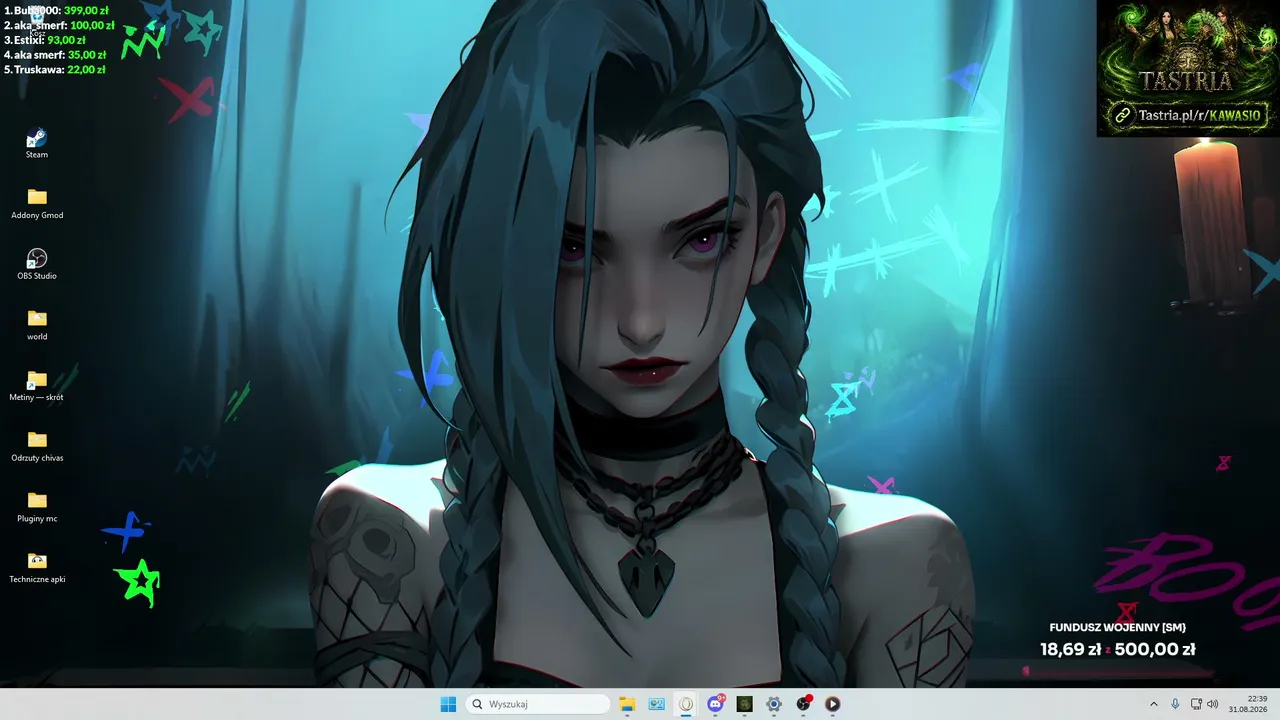Click the microphone tray icon
This screenshot has height=720, width=1280.
(1175, 704)
